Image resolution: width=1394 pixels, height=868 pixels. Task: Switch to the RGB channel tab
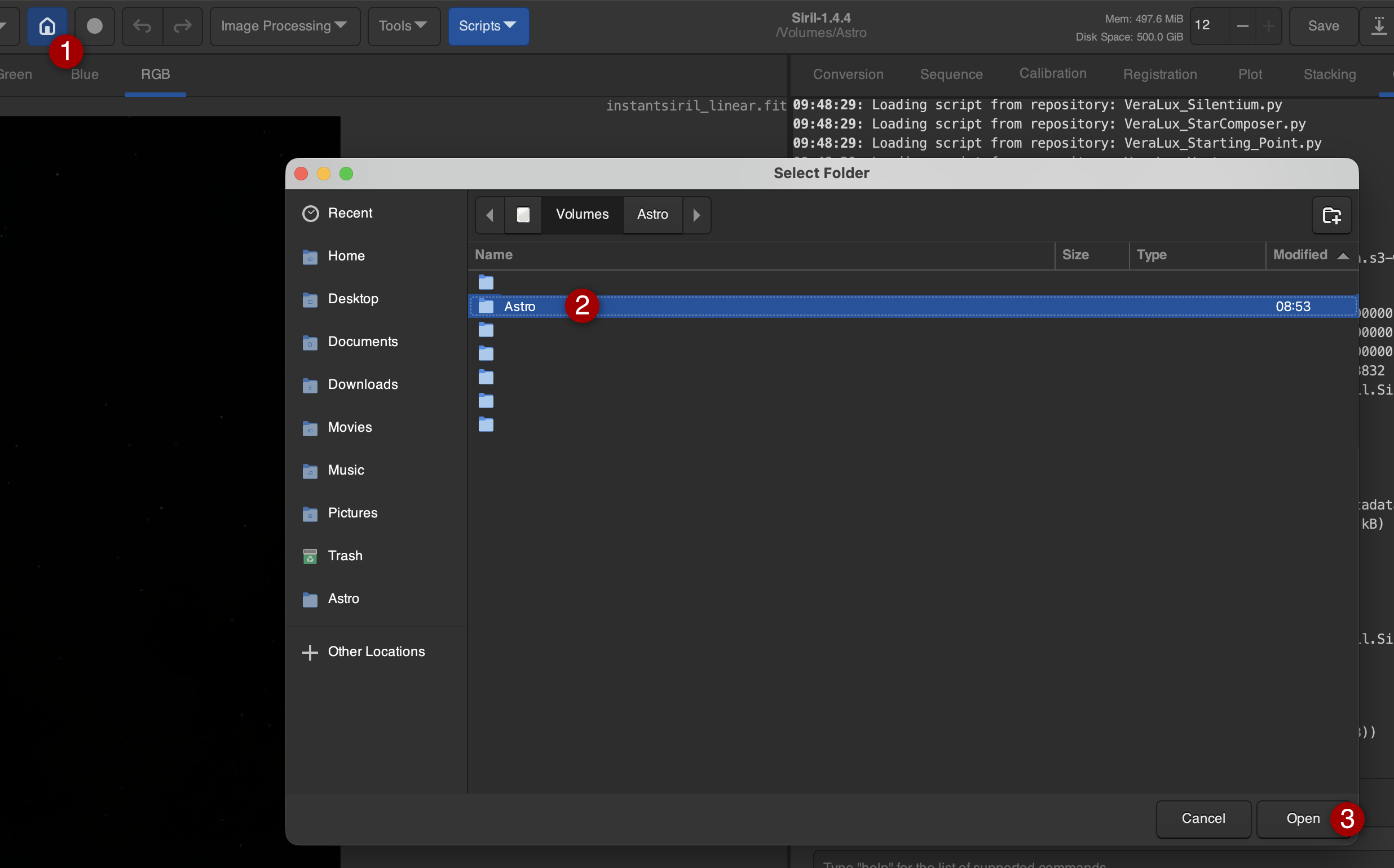point(156,74)
